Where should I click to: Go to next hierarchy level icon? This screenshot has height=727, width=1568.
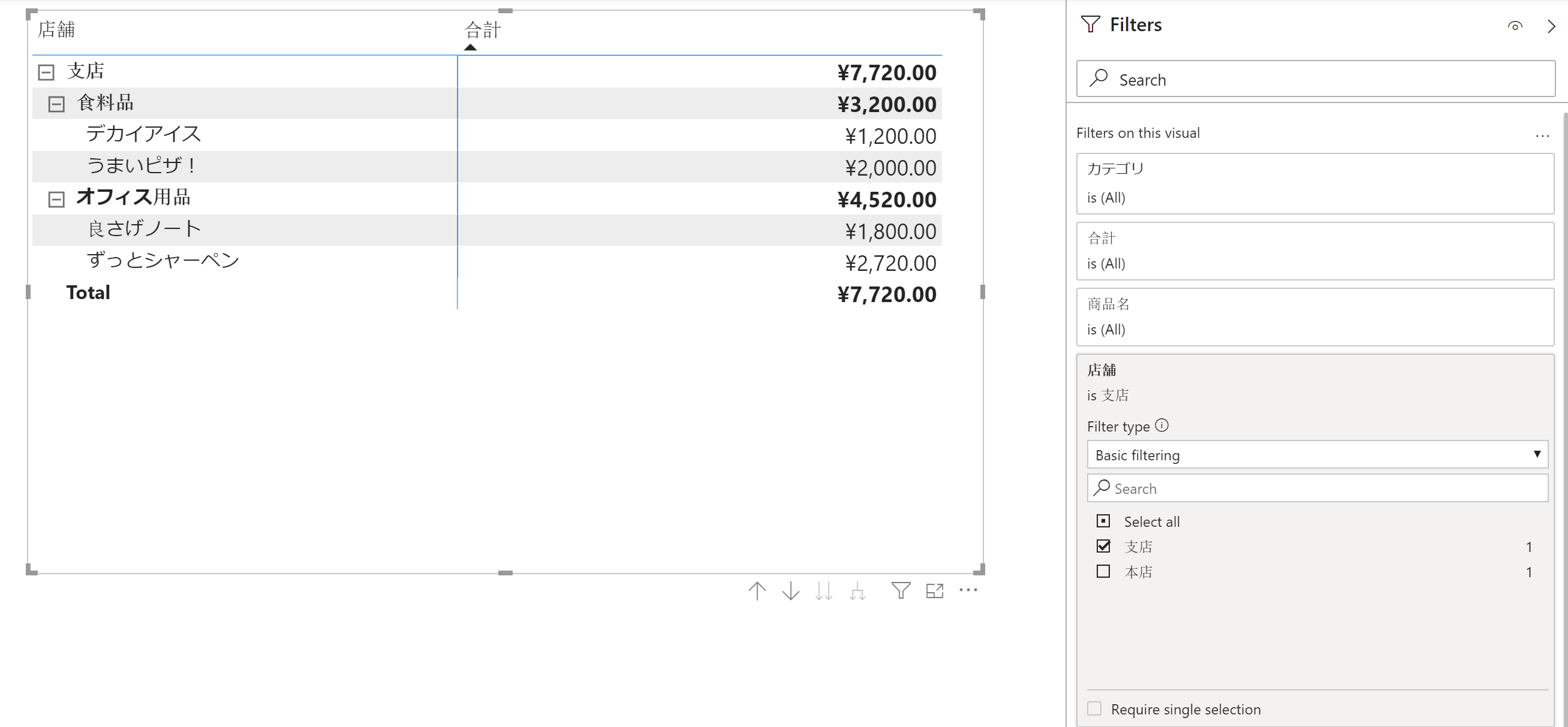[x=823, y=591]
